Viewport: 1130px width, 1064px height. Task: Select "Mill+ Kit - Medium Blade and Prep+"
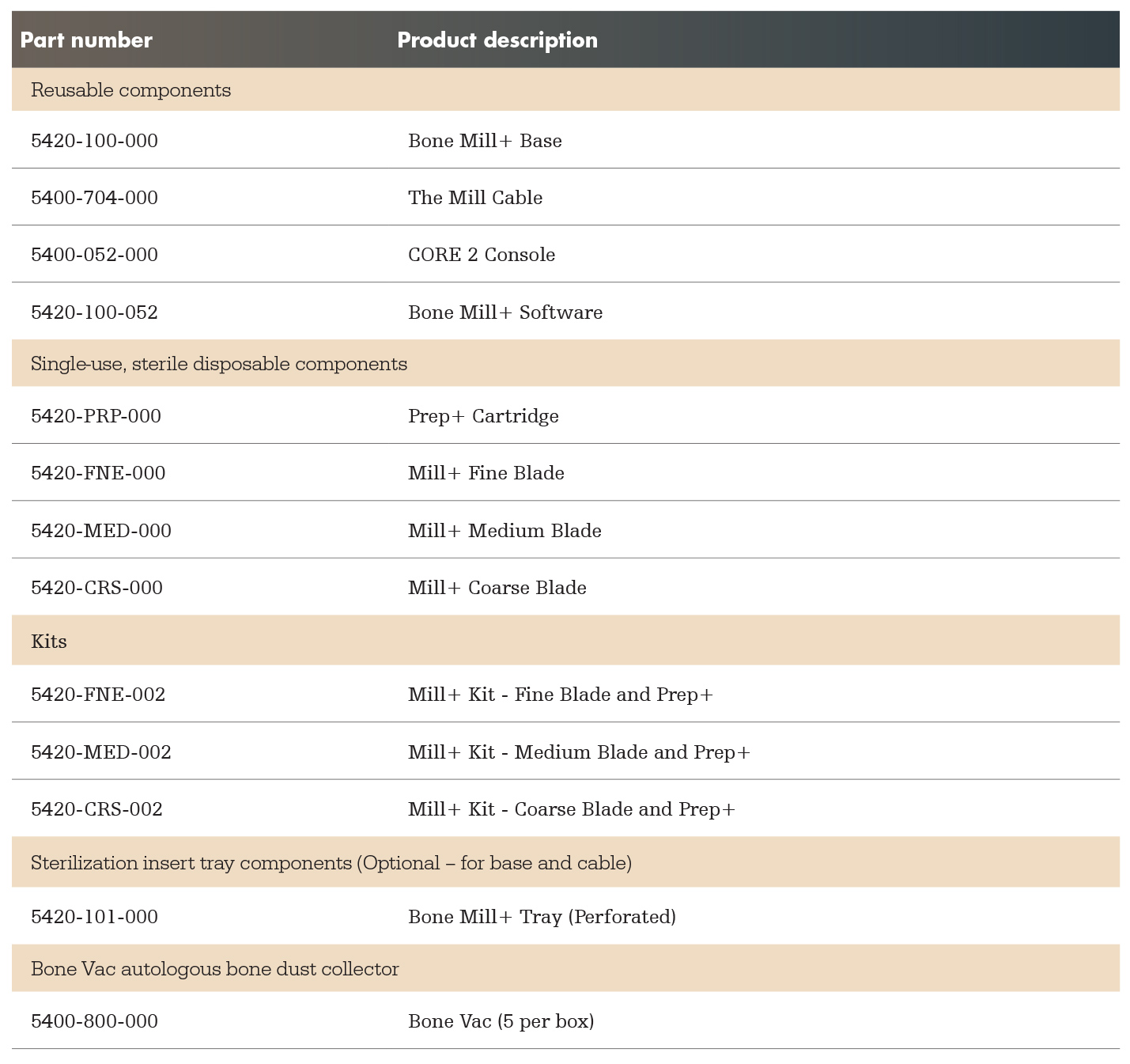point(579,752)
